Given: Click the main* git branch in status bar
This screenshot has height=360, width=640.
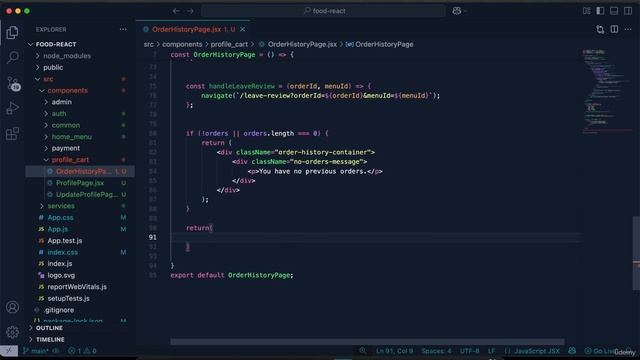Looking at the screenshot, I should point(37,351).
